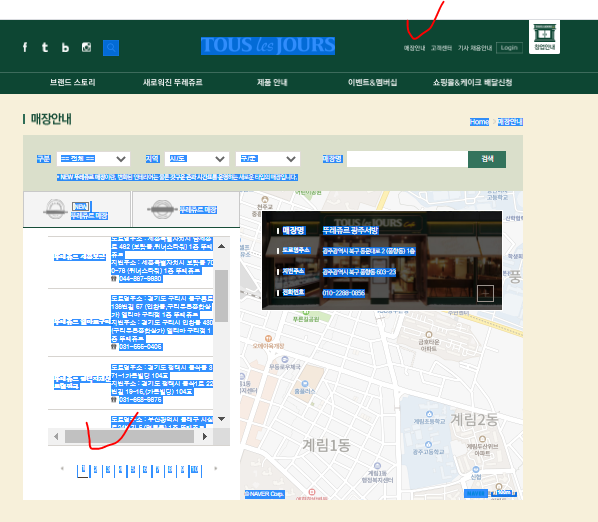Image resolution: width=598 pixels, height=522 pixels.
Task: Click the horizontal scrollbar left arrow
Action: click(56, 436)
